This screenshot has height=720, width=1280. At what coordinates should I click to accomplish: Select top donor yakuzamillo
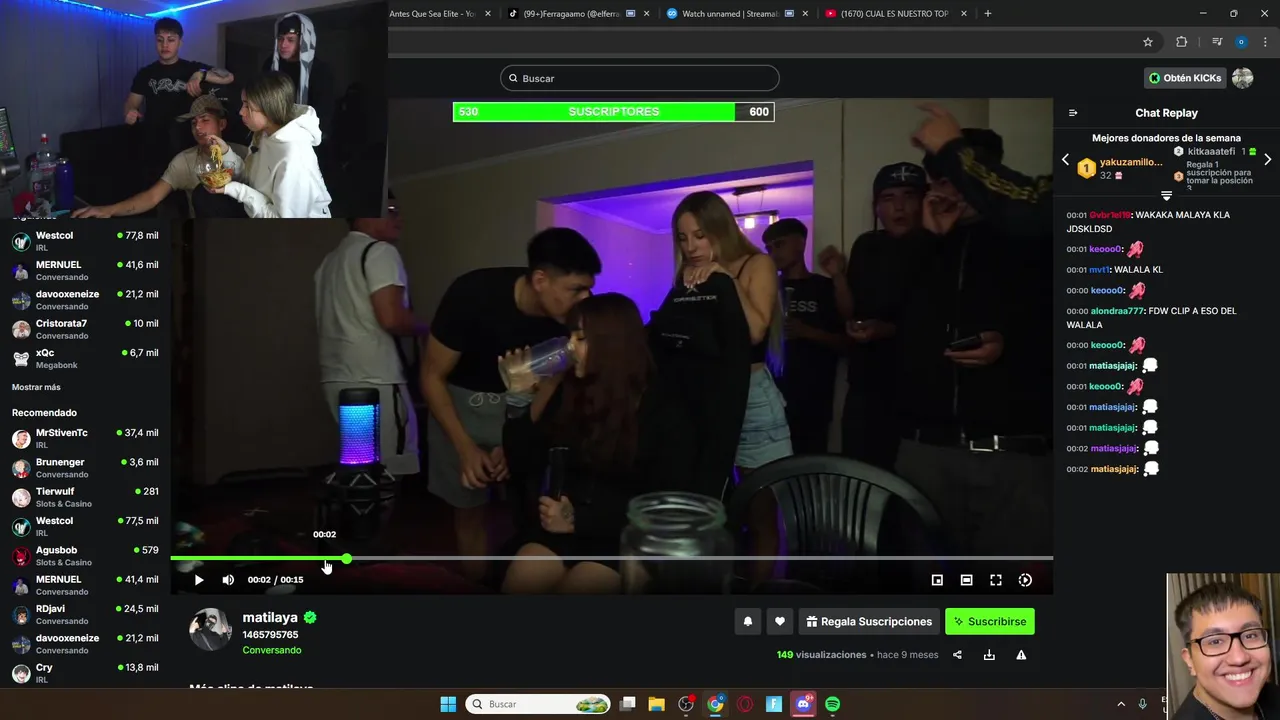point(1120,168)
